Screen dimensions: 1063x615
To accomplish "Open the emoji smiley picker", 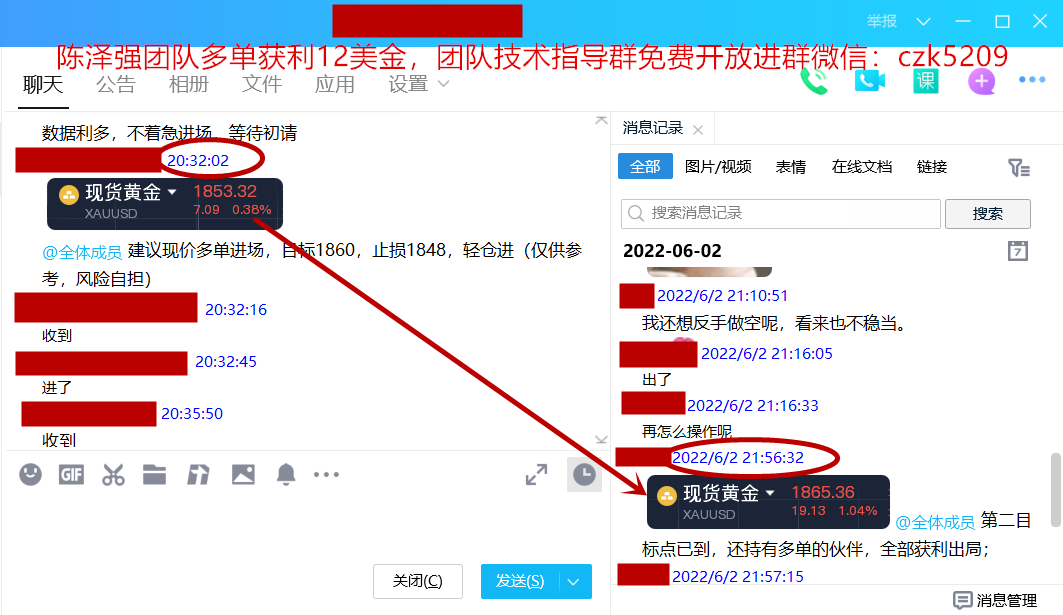I will 30,475.
